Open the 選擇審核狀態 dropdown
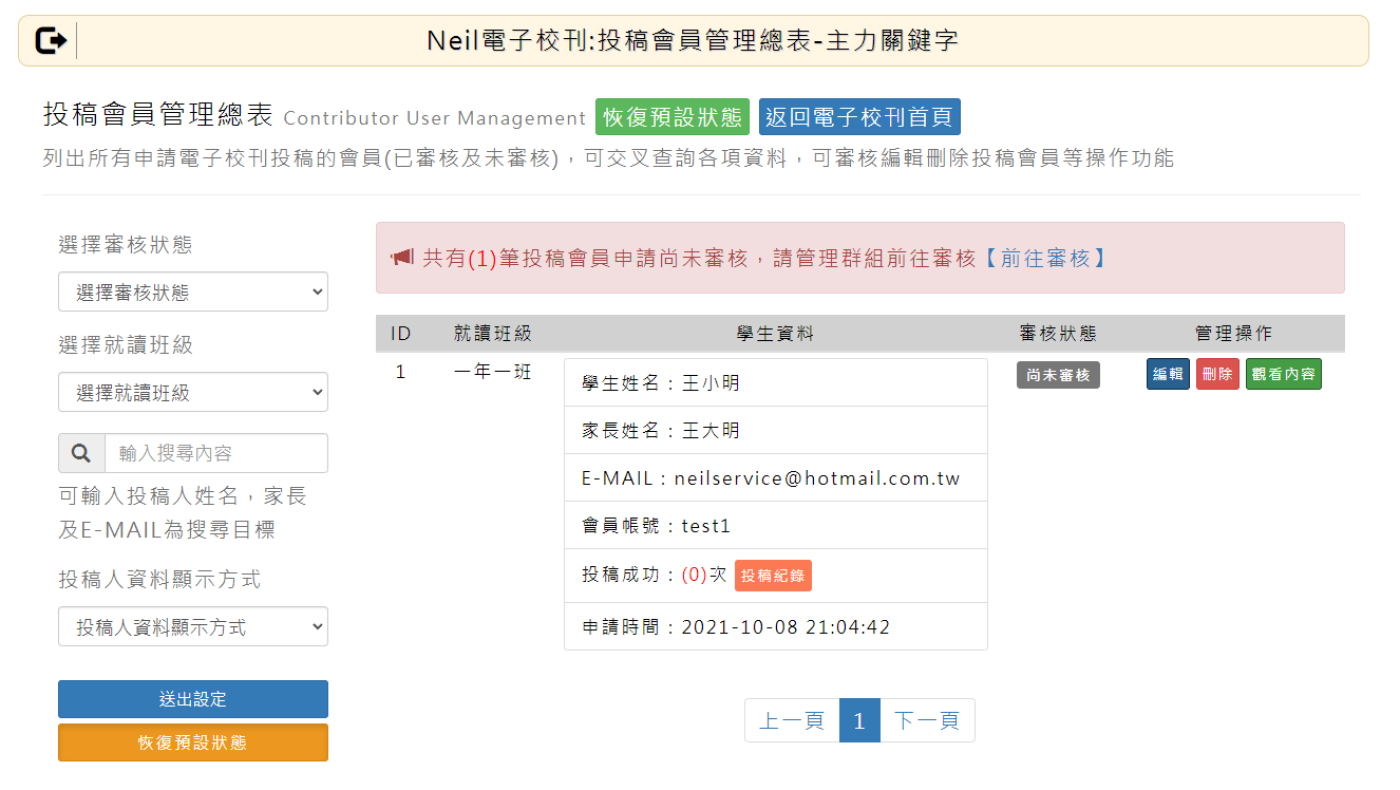Image resolution: width=1400 pixels, height=790 pixels. pyautogui.click(x=193, y=292)
